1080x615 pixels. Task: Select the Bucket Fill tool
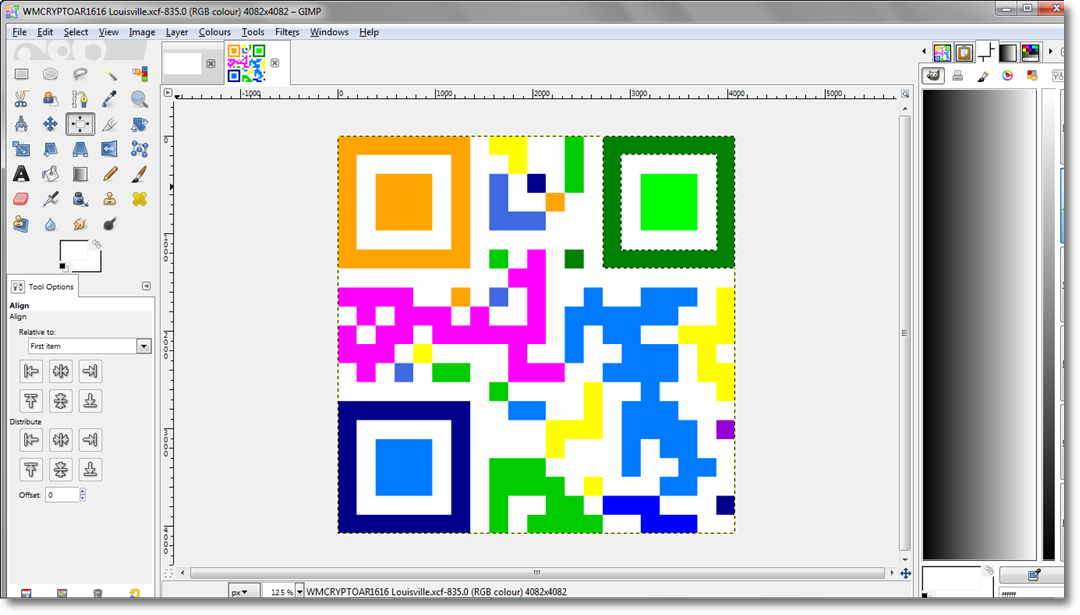[x=50, y=174]
